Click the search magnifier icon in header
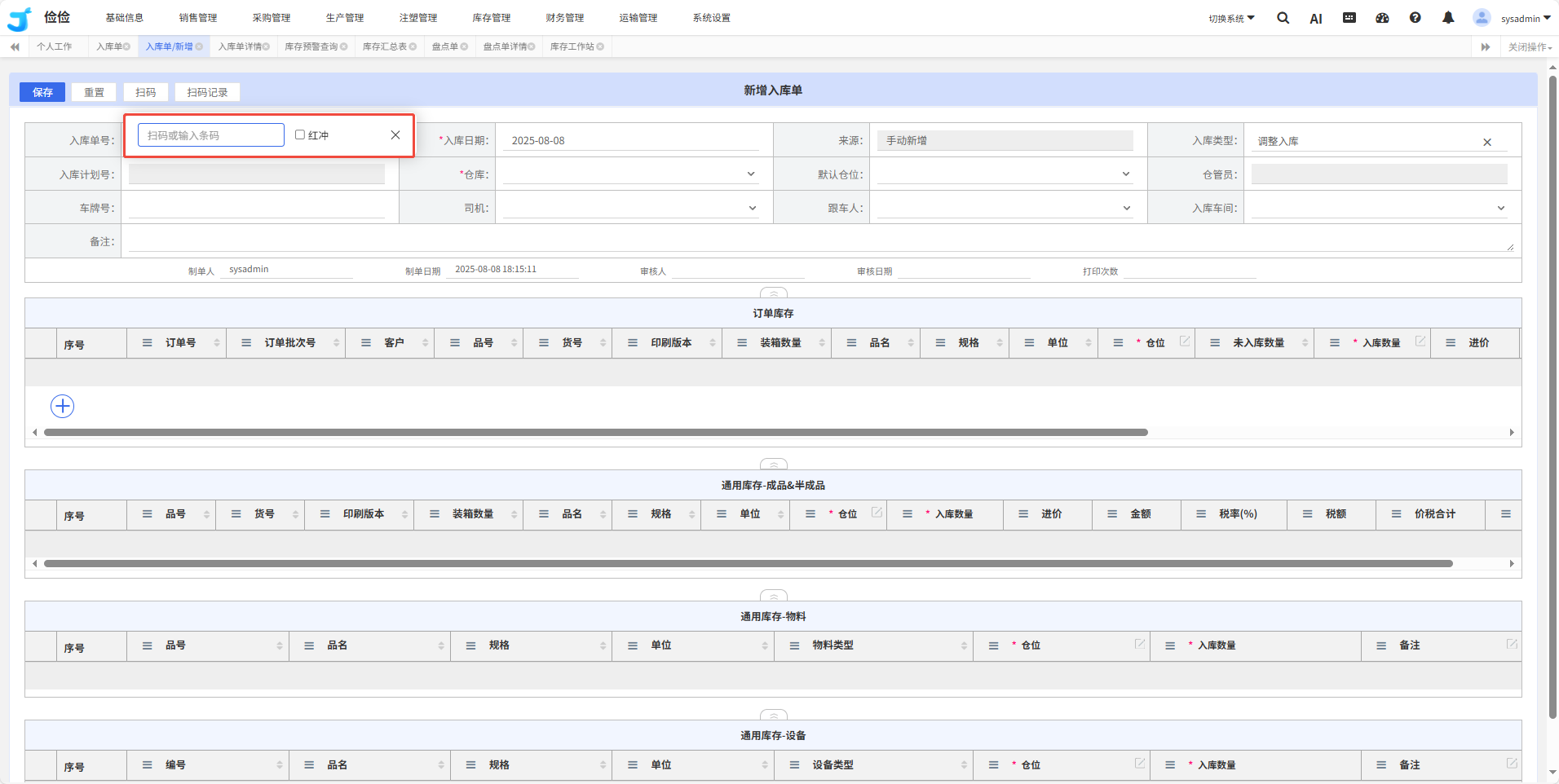Viewport: 1559px width, 784px height. pyautogui.click(x=1283, y=18)
